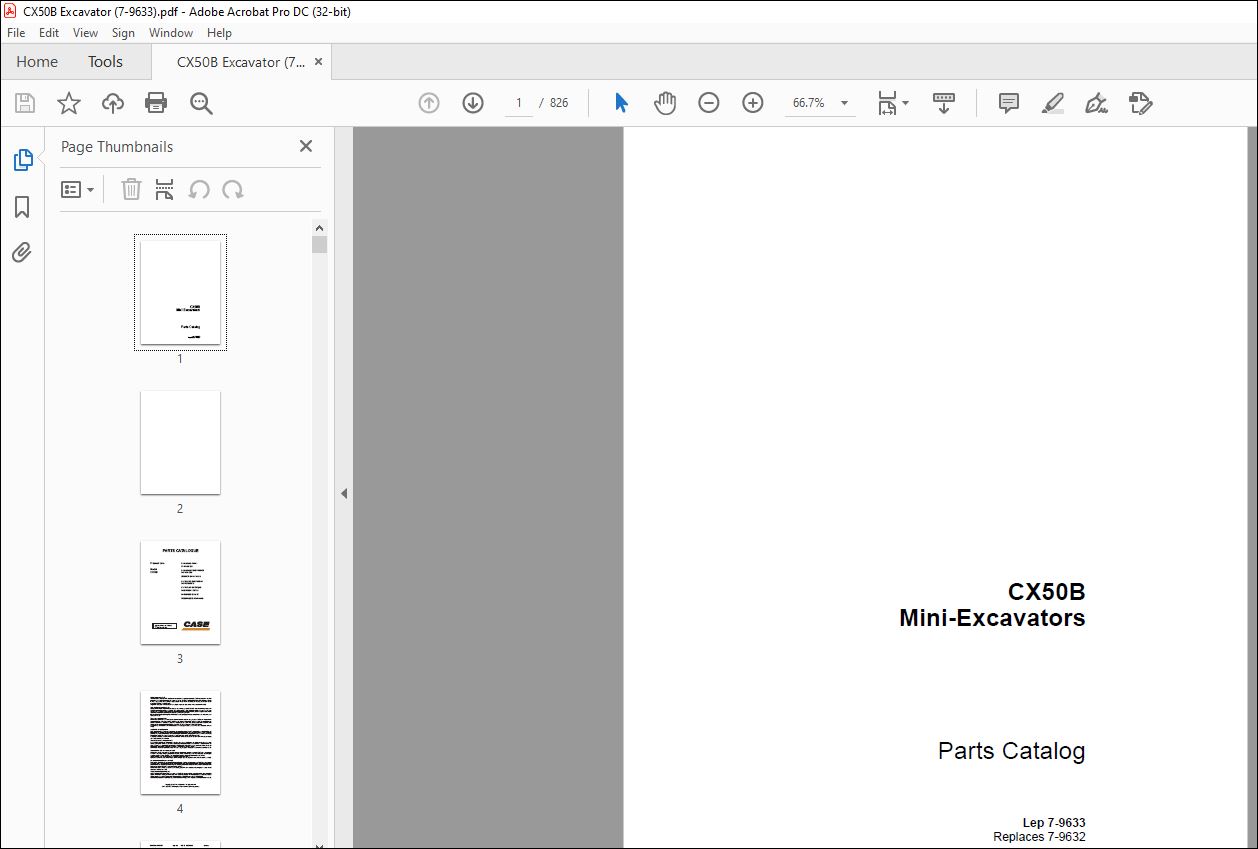Image resolution: width=1258 pixels, height=849 pixels.
Task: Expand fit page options dropdown arrow
Action: coord(906,103)
